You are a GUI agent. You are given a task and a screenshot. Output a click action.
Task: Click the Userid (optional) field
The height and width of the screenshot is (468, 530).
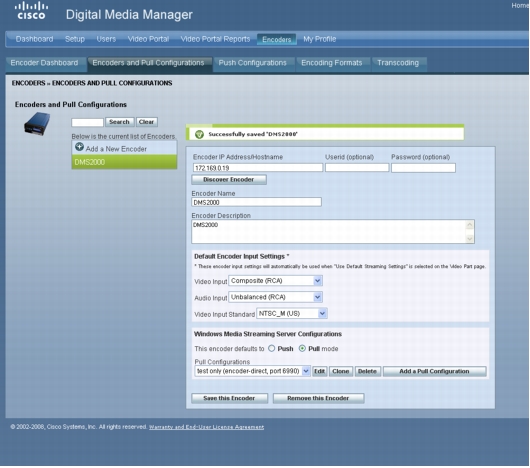click(x=357, y=168)
